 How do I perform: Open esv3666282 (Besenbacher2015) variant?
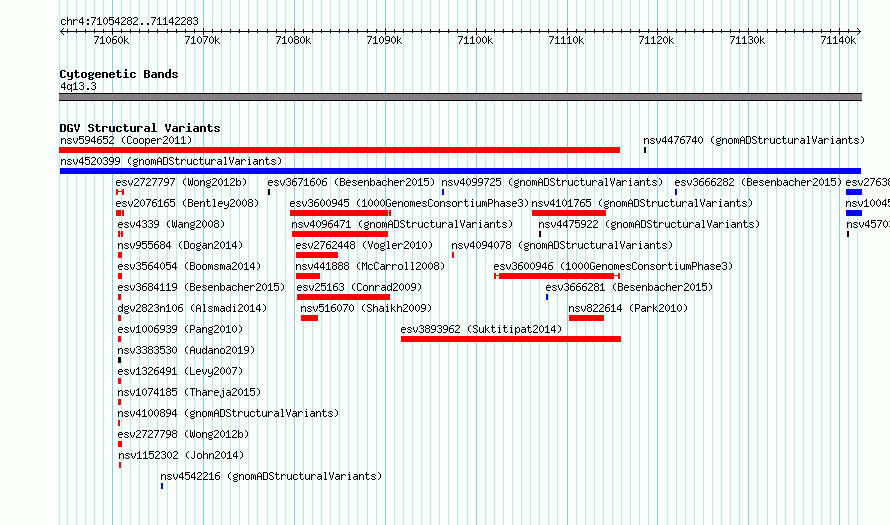click(x=758, y=182)
